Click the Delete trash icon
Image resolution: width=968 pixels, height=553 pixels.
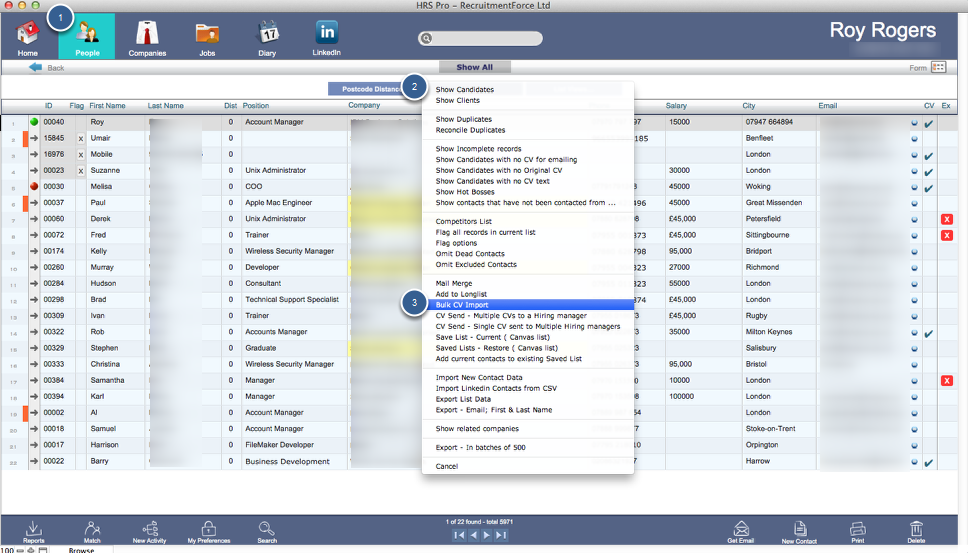point(916,531)
